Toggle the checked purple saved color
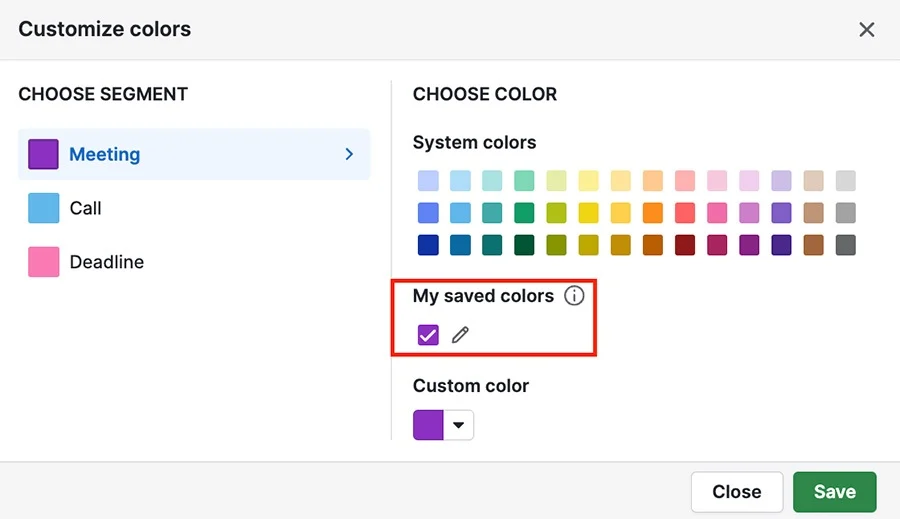The width and height of the screenshot is (900, 519). (428, 335)
